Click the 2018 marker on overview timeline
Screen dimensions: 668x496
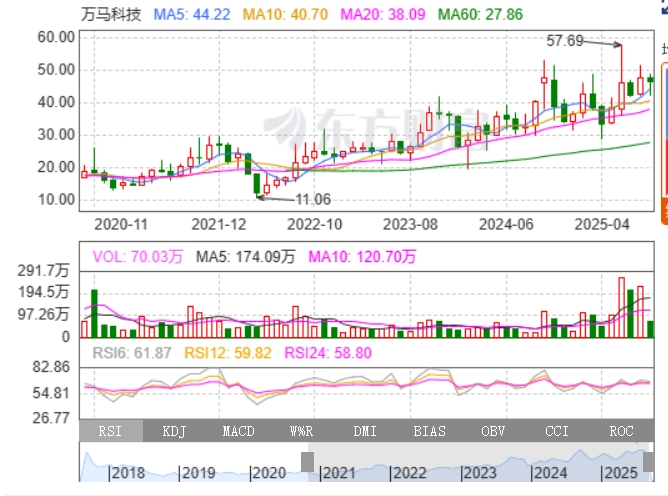[x=127, y=473]
